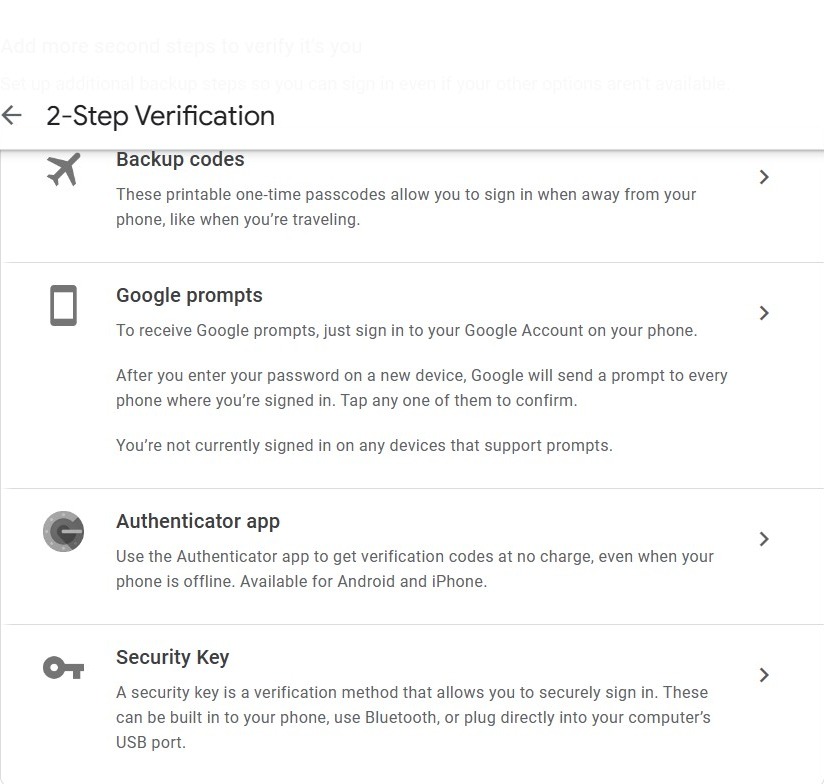This screenshot has width=824, height=784.
Task: Click the 'not currently signed in' notice
Action: pos(364,446)
